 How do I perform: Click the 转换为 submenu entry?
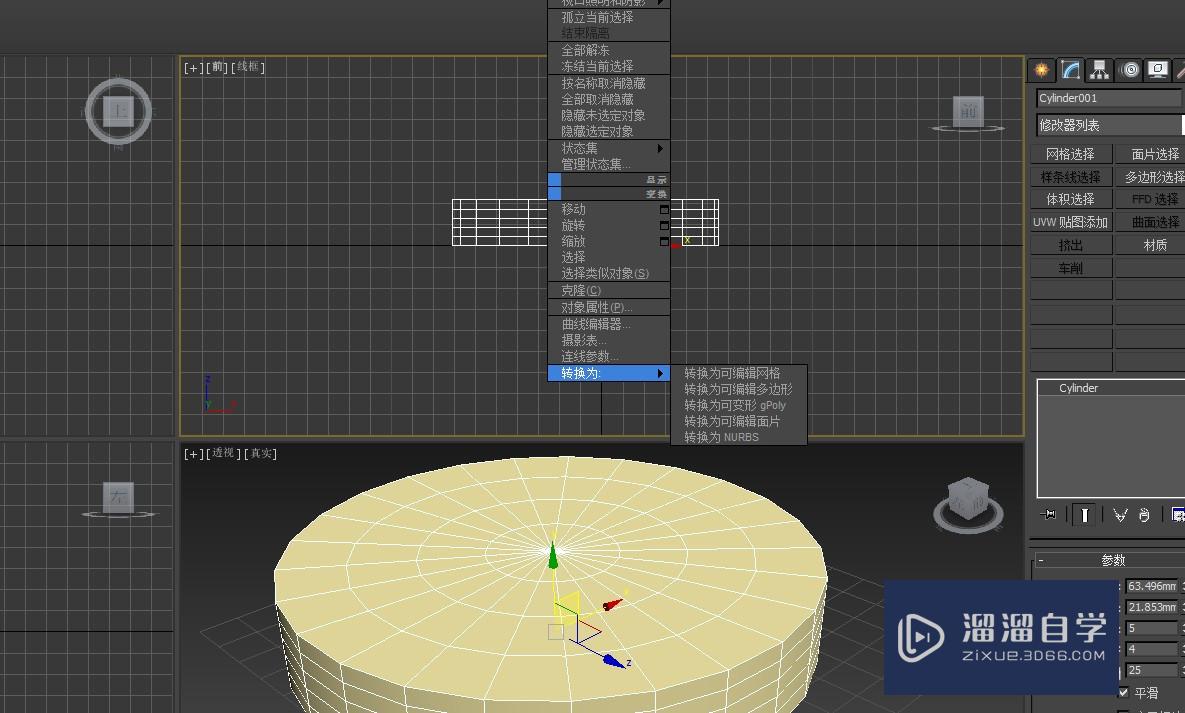pyautogui.click(x=608, y=373)
